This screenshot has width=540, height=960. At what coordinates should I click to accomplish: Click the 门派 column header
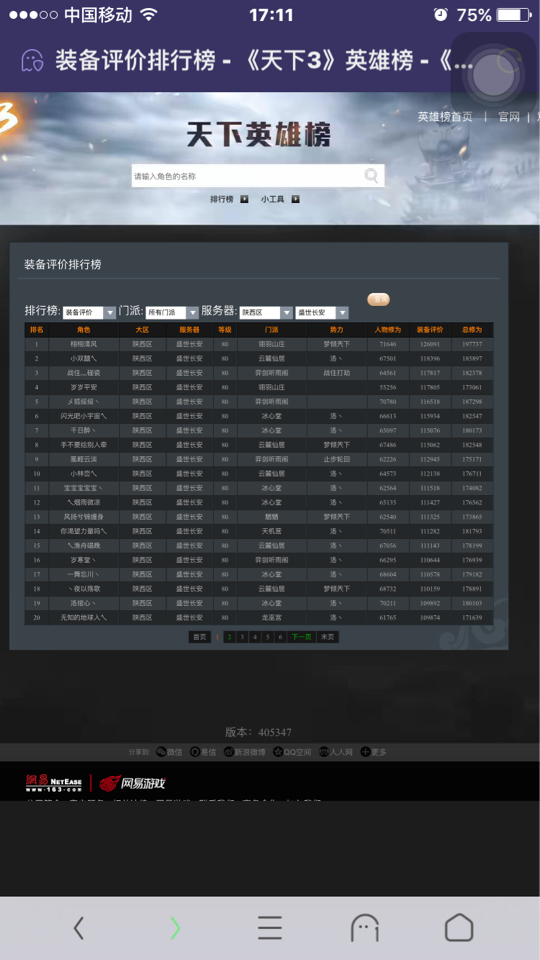click(x=271, y=329)
